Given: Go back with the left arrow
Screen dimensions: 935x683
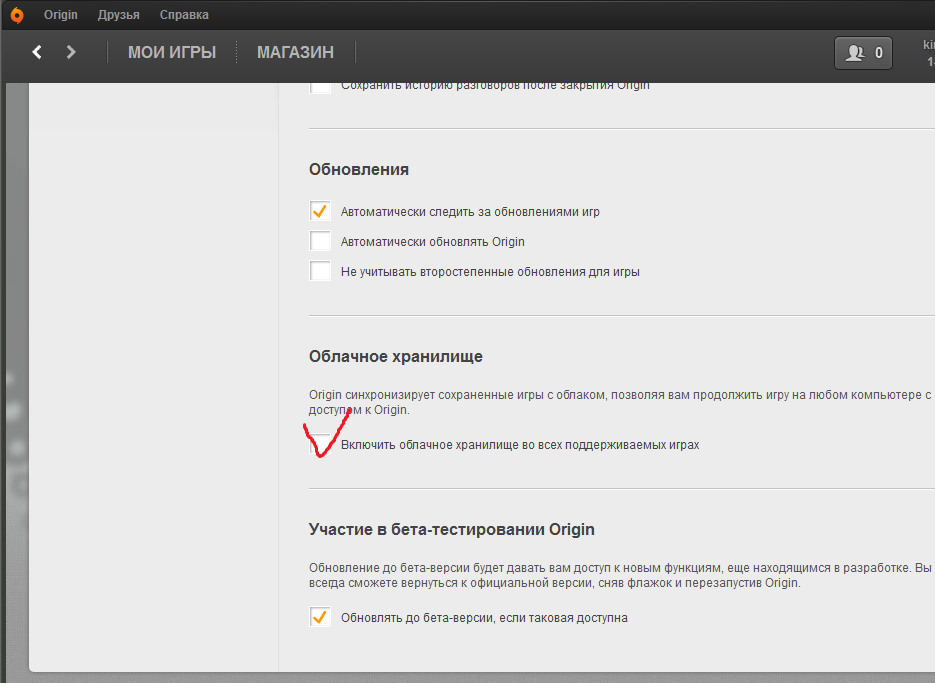Looking at the screenshot, I should point(37,52).
